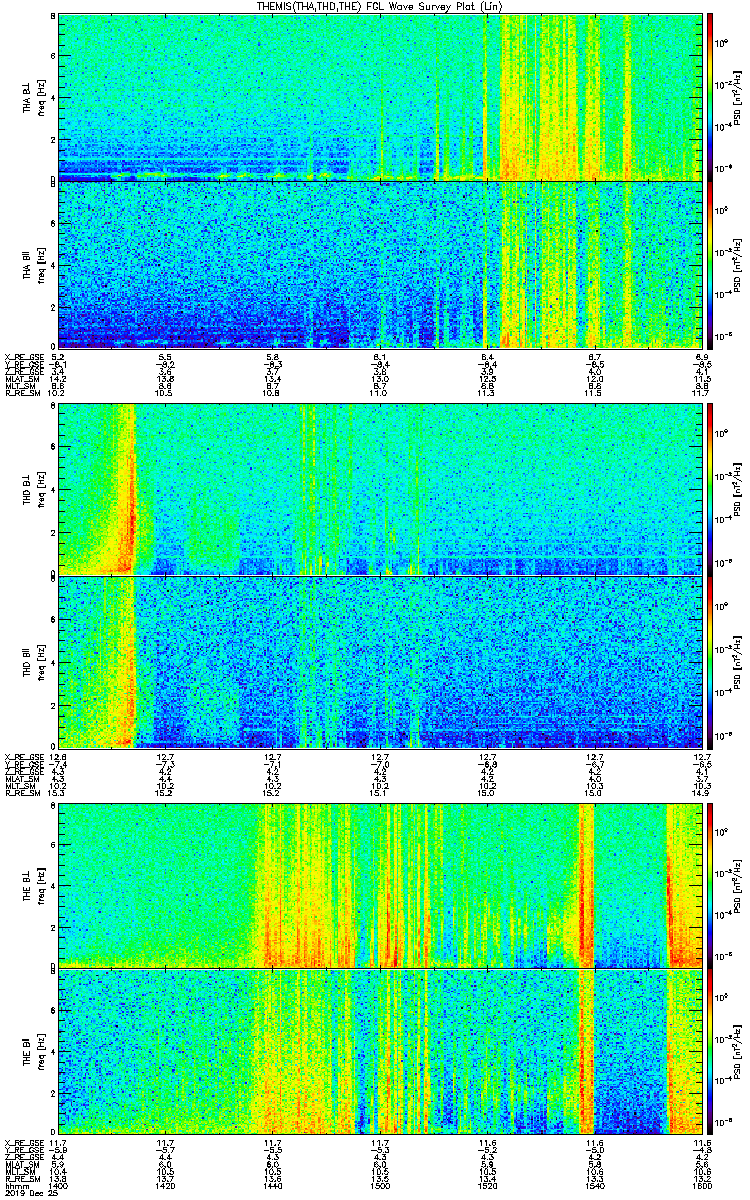The width and height of the screenshot is (750, 1200).
Task: Click the color bar beside THE B∥ panel
Action: click(x=711, y=1054)
